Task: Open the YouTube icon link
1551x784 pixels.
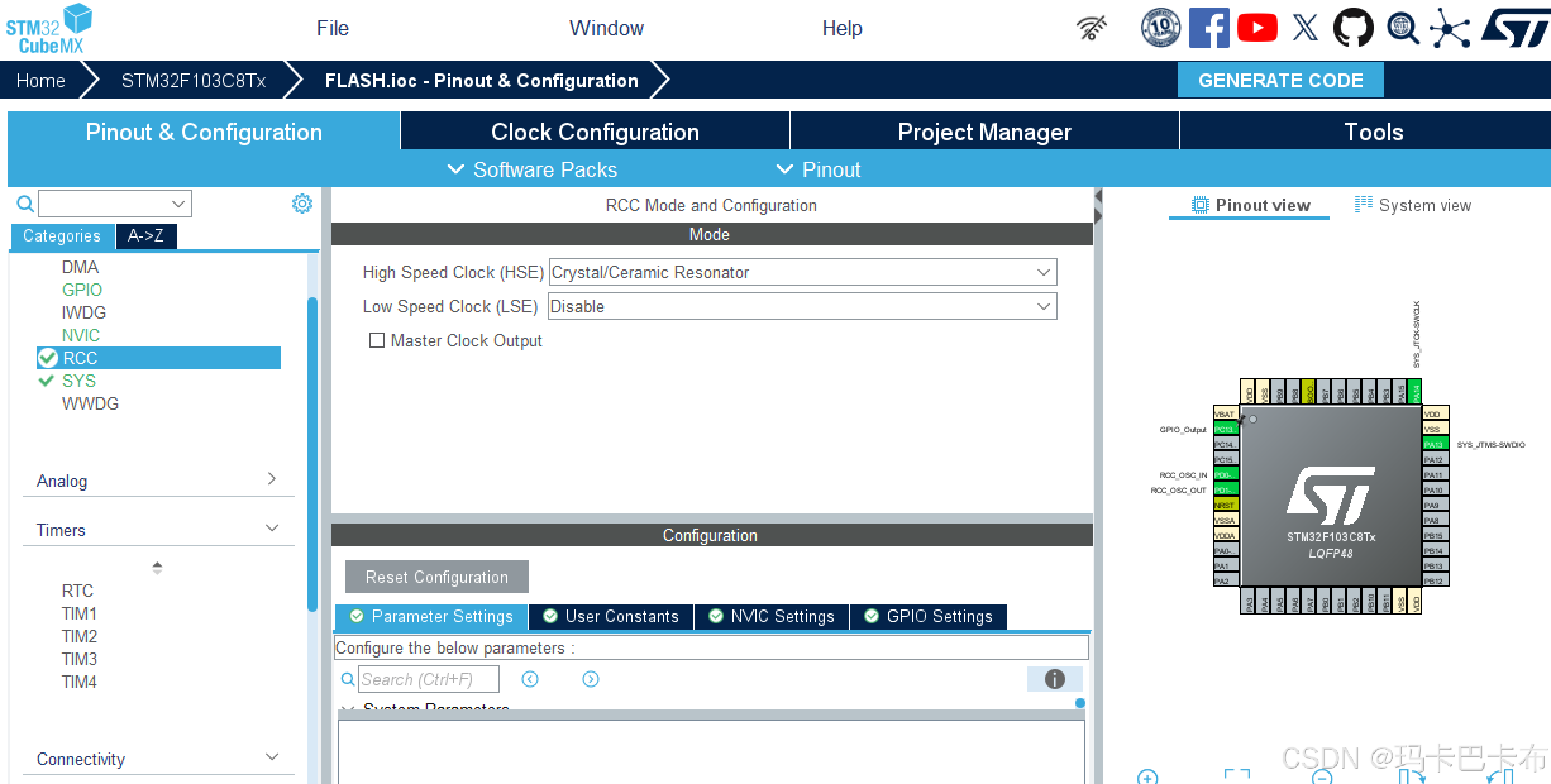Action: click(x=1257, y=28)
